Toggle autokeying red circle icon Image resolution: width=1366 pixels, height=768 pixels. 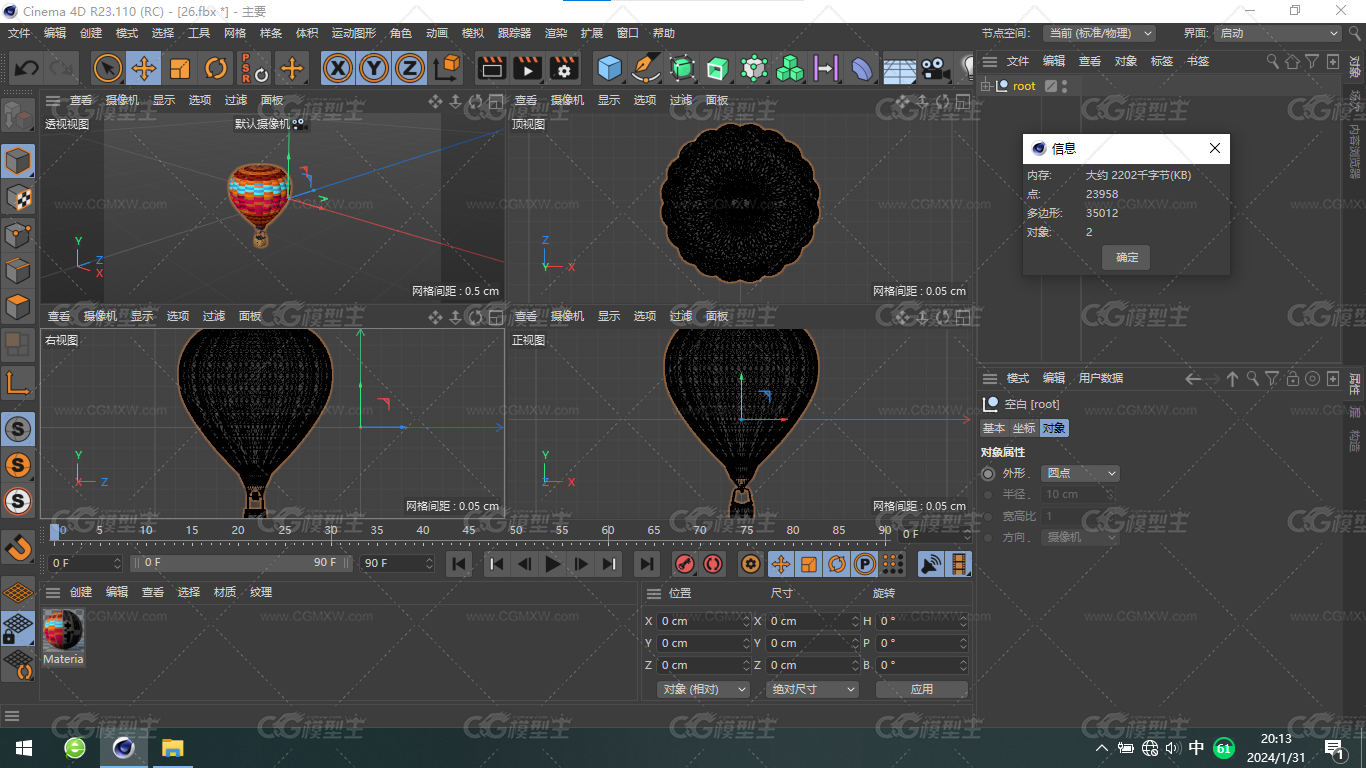713,564
